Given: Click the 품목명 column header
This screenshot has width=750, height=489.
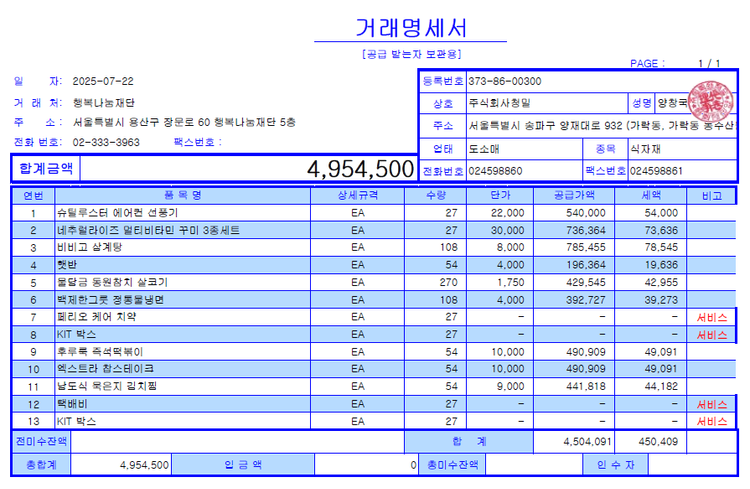Looking at the screenshot, I should coord(183,195).
